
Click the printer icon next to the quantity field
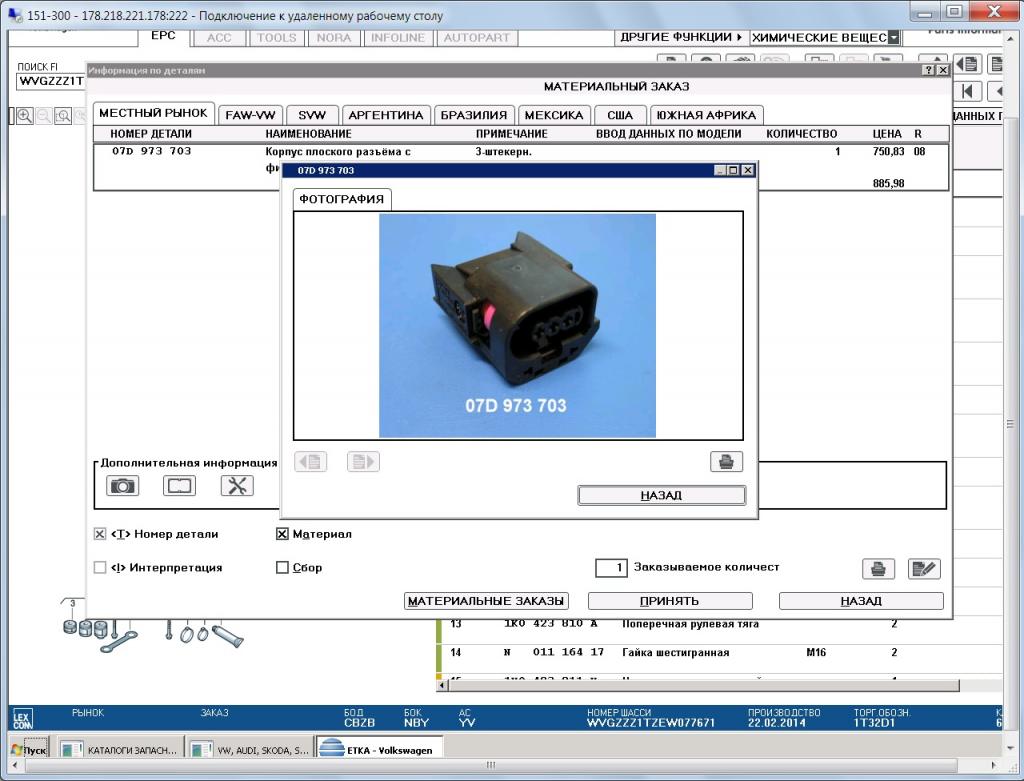click(x=878, y=568)
